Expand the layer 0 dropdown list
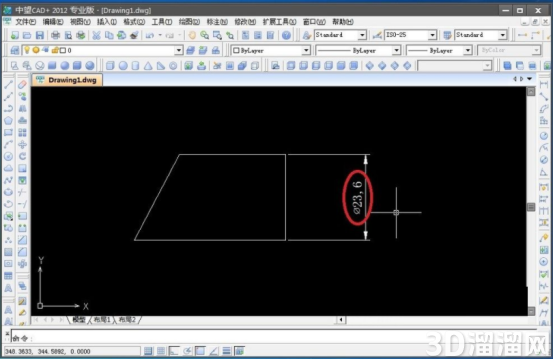This screenshot has height=360, width=554. pos(179,51)
